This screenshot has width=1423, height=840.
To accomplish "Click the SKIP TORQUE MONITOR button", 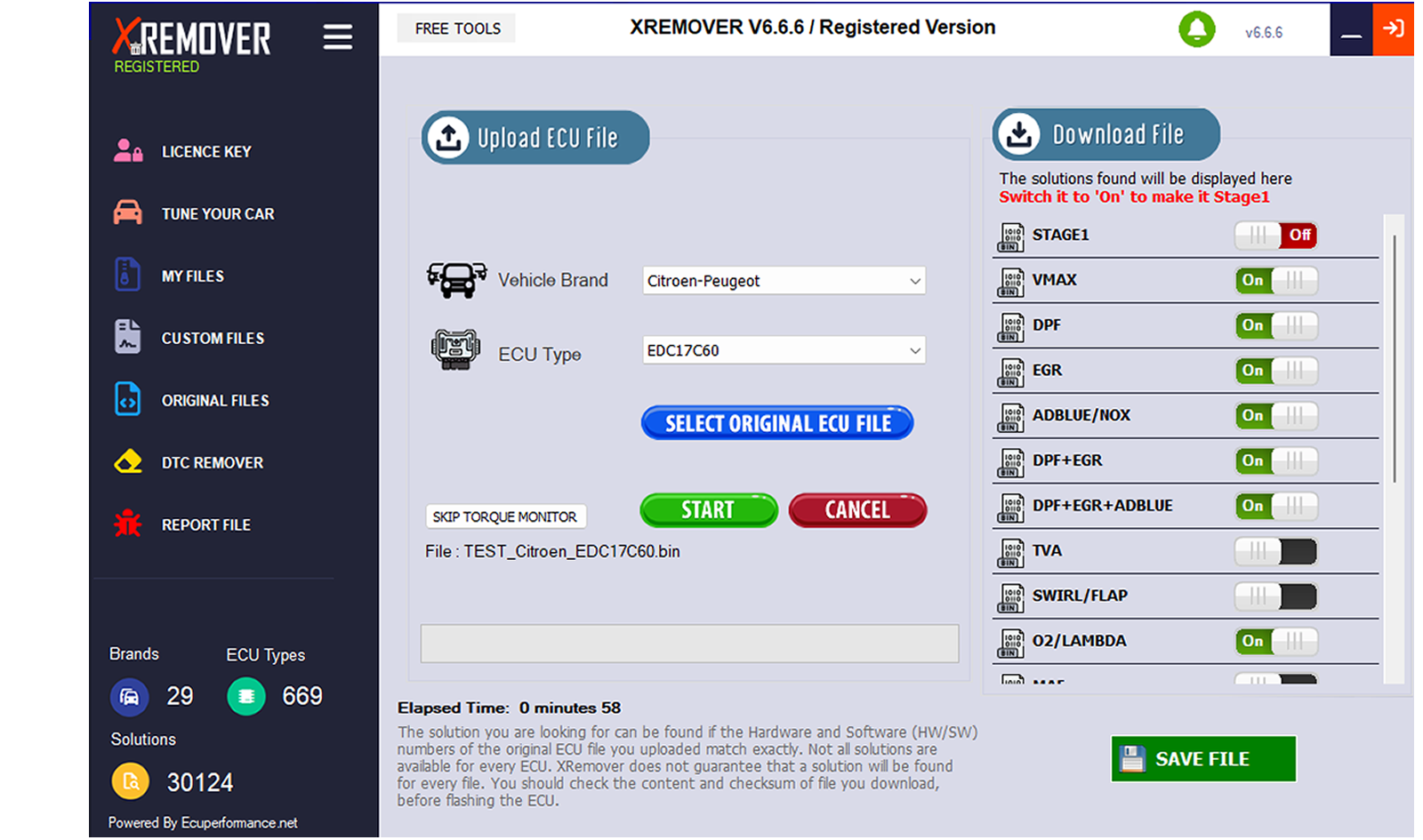I will point(505,516).
